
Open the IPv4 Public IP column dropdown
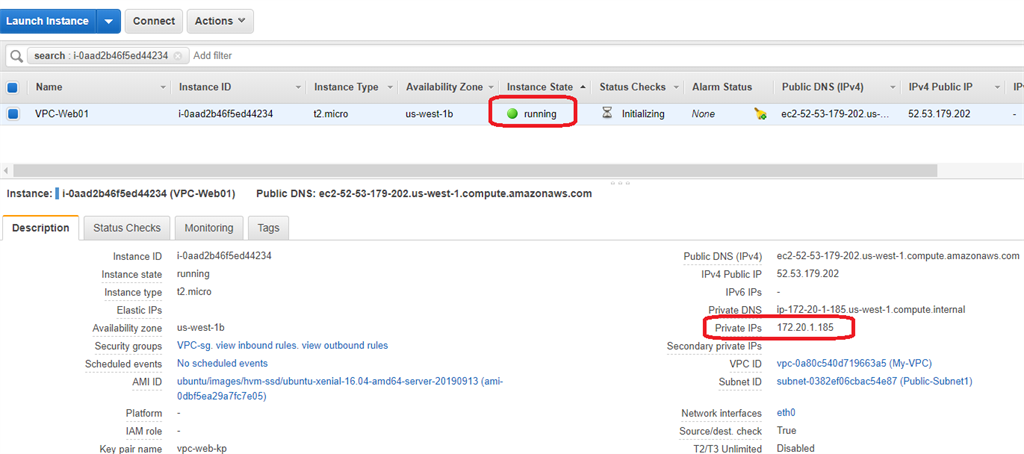[997, 88]
